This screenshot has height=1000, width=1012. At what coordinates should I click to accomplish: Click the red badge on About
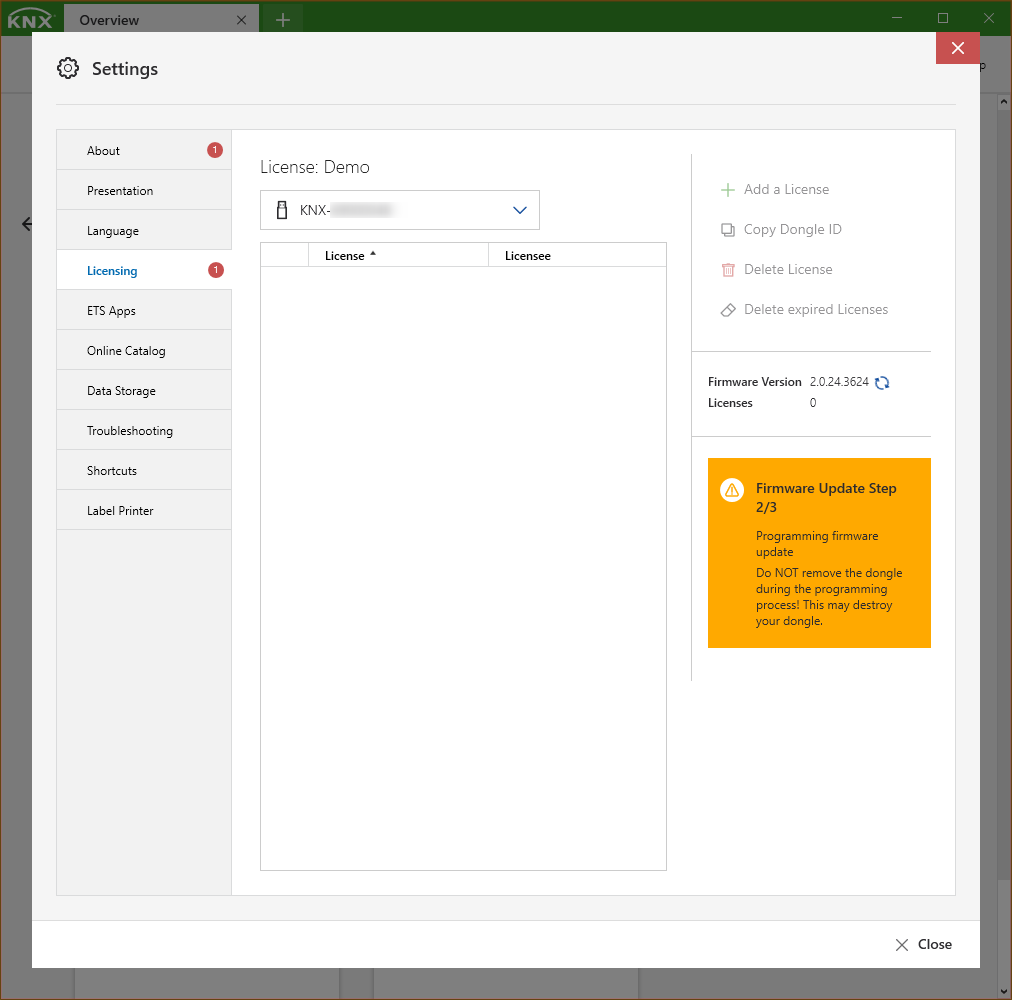tap(215, 150)
